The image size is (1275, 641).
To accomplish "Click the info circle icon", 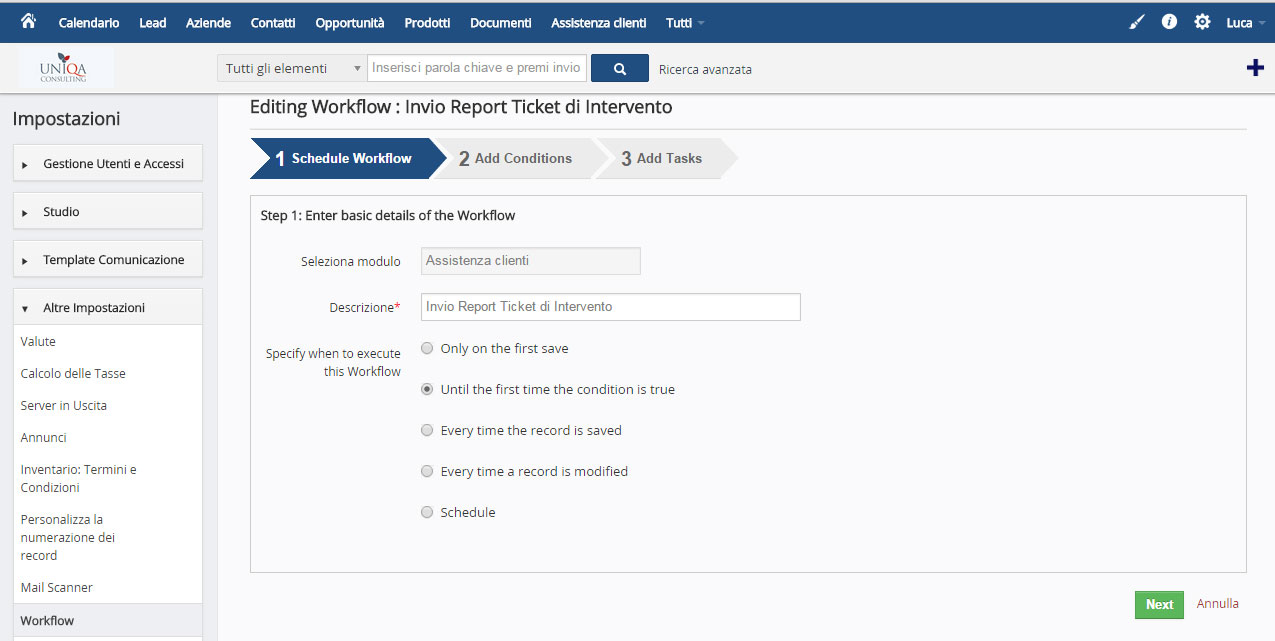I will tap(1169, 21).
